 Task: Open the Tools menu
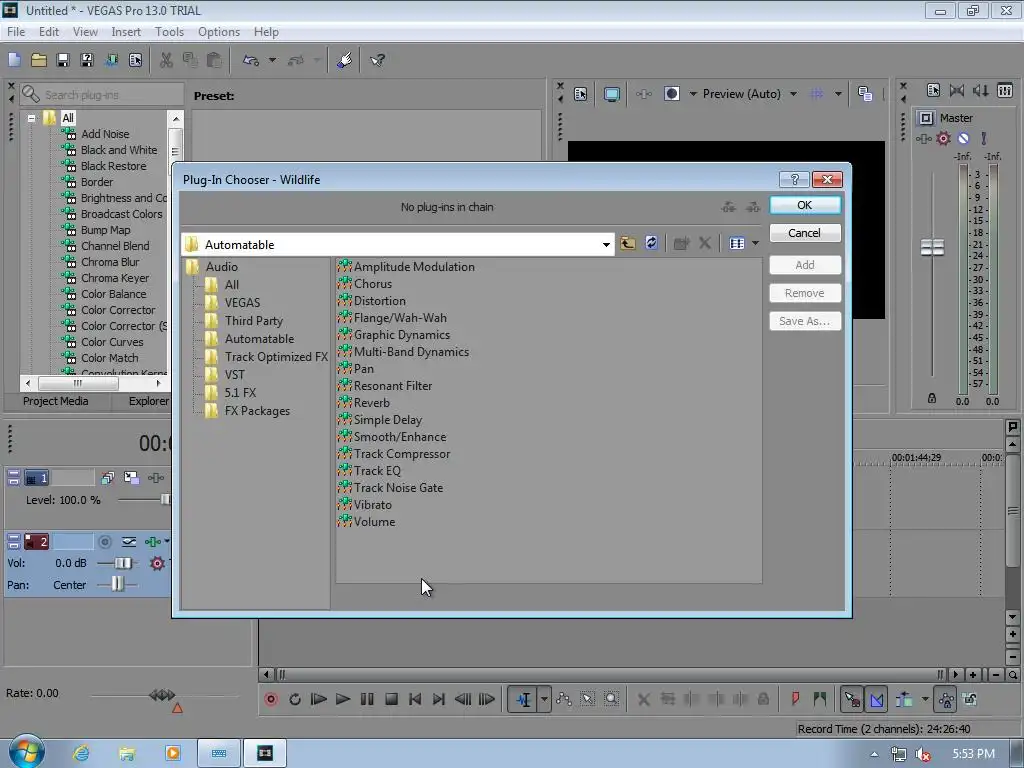coord(169,31)
